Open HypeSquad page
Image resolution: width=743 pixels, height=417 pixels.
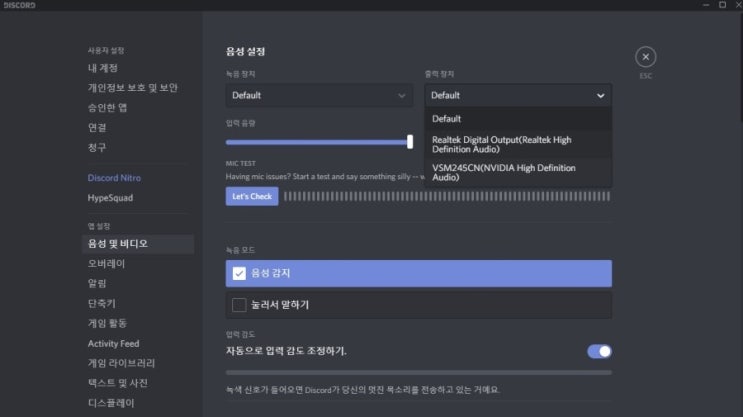[x=110, y=198]
